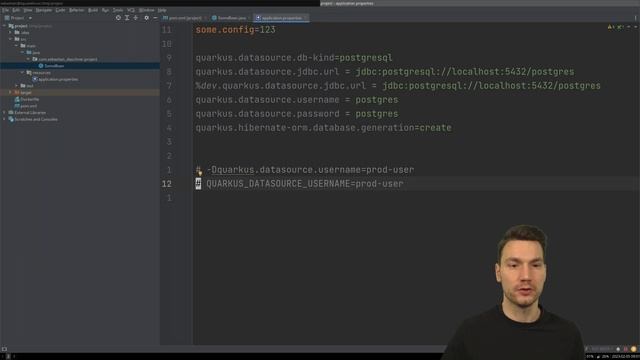The image size is (640, 360).
Task: Open the Tools menu
Action: point(118,10)
